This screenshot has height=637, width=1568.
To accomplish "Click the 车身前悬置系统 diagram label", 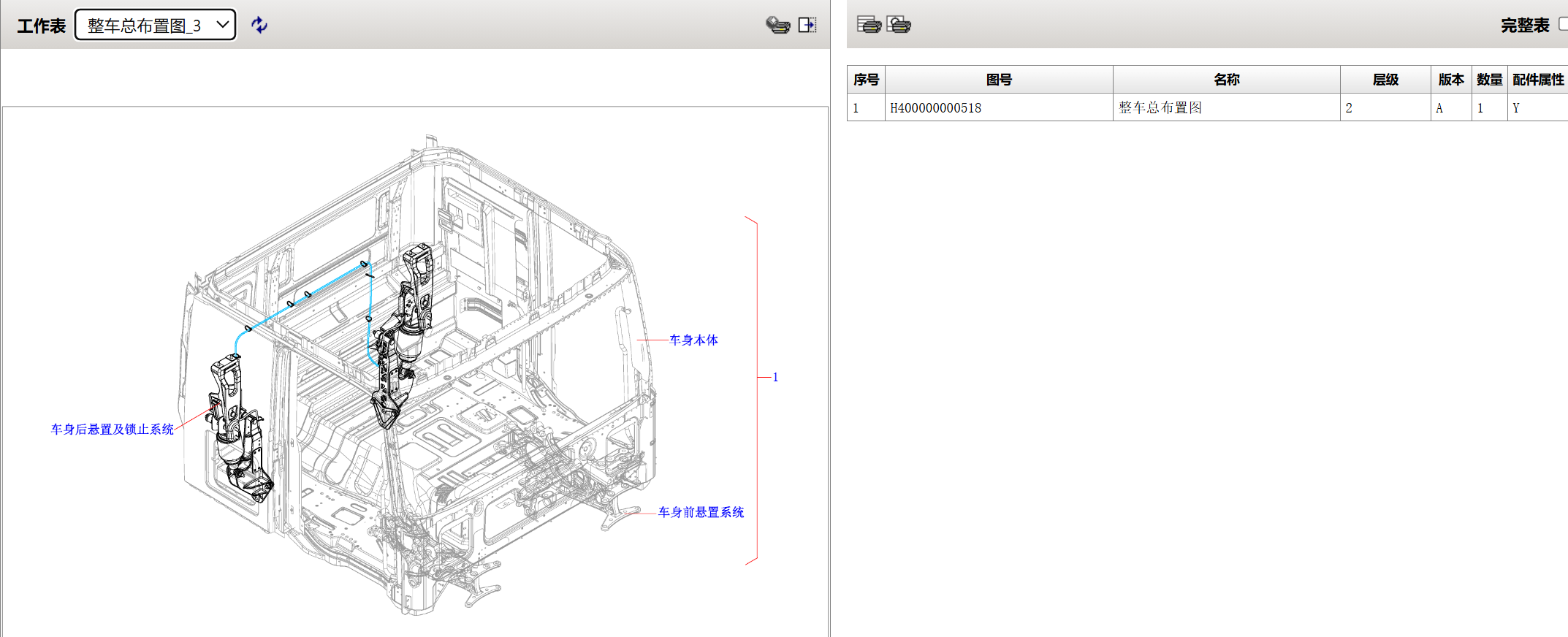I will click(x=701, y=513).
